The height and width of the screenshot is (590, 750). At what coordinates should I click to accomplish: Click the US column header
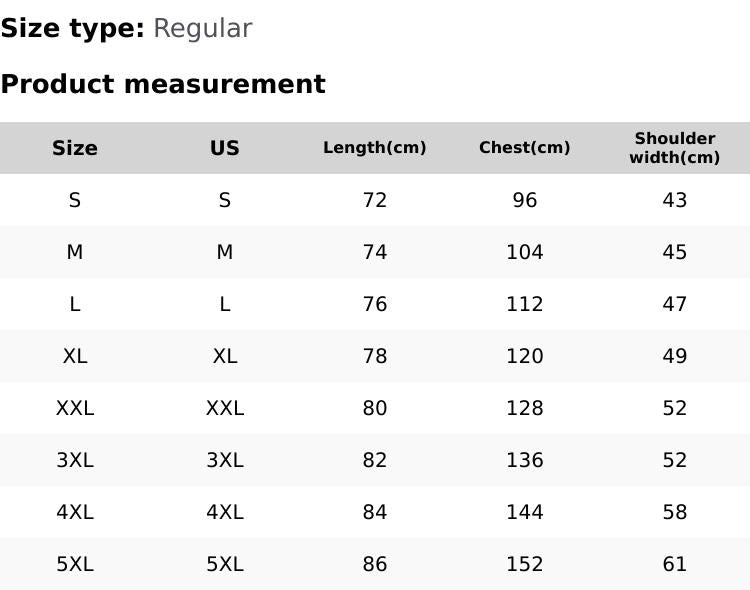(x=225, y=148)
